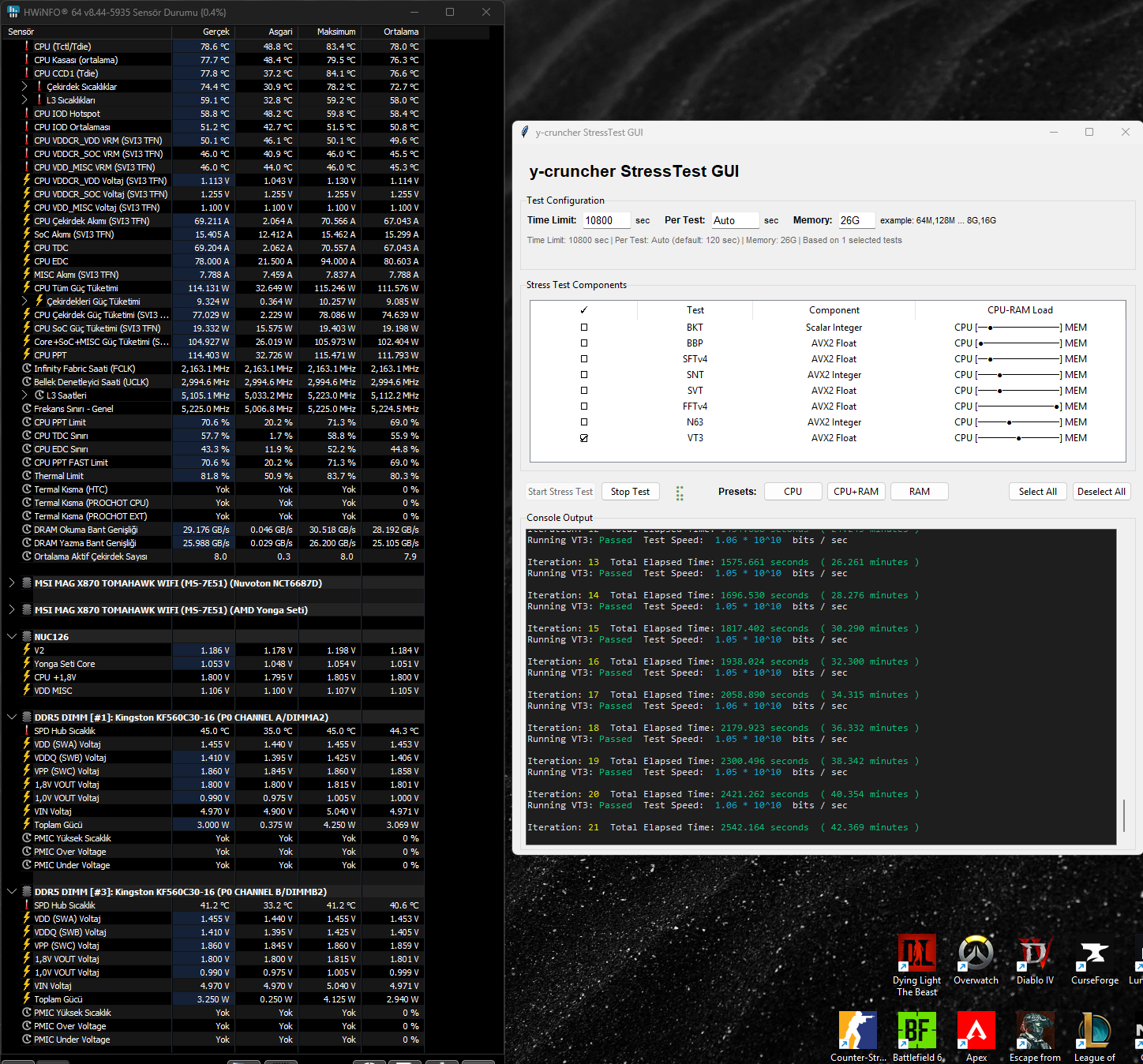Image resolution: width=1143 pixels, height=1064 pixels.
Task: Click thermometer icon for CPU (Tctl/Tdie)
Action: pyautogui.click(x=27, y=47)
